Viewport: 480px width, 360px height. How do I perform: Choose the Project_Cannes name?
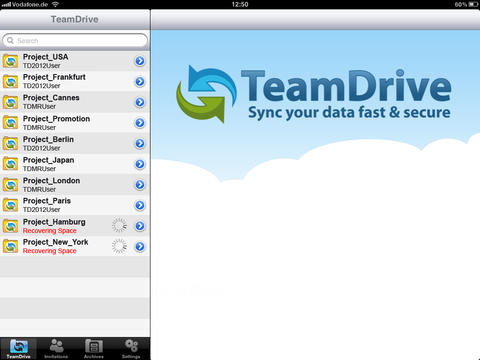pos(51,98)
